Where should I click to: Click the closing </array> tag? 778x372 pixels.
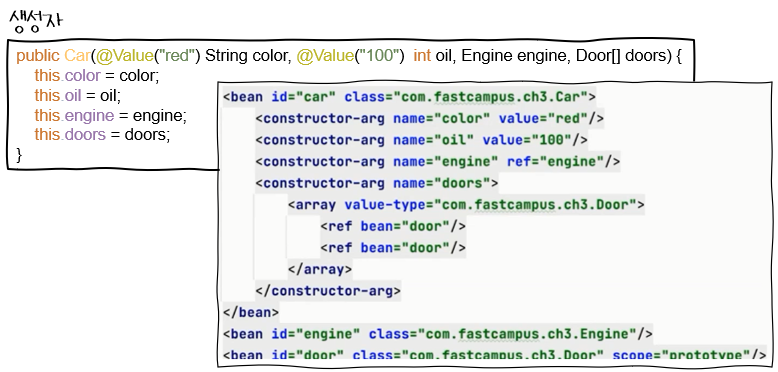click(320, 270)
